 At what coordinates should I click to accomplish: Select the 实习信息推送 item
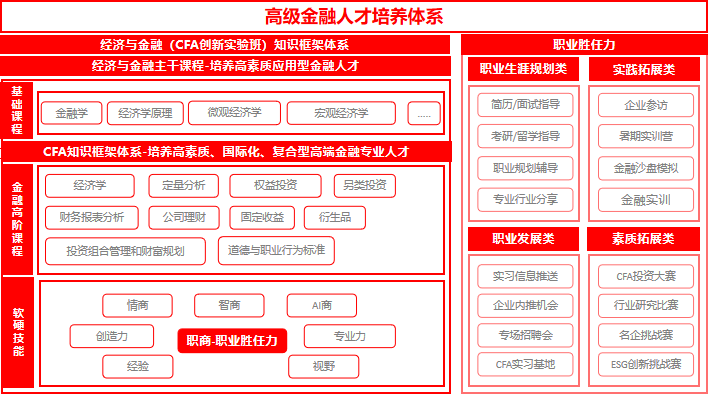coord(525,277)
